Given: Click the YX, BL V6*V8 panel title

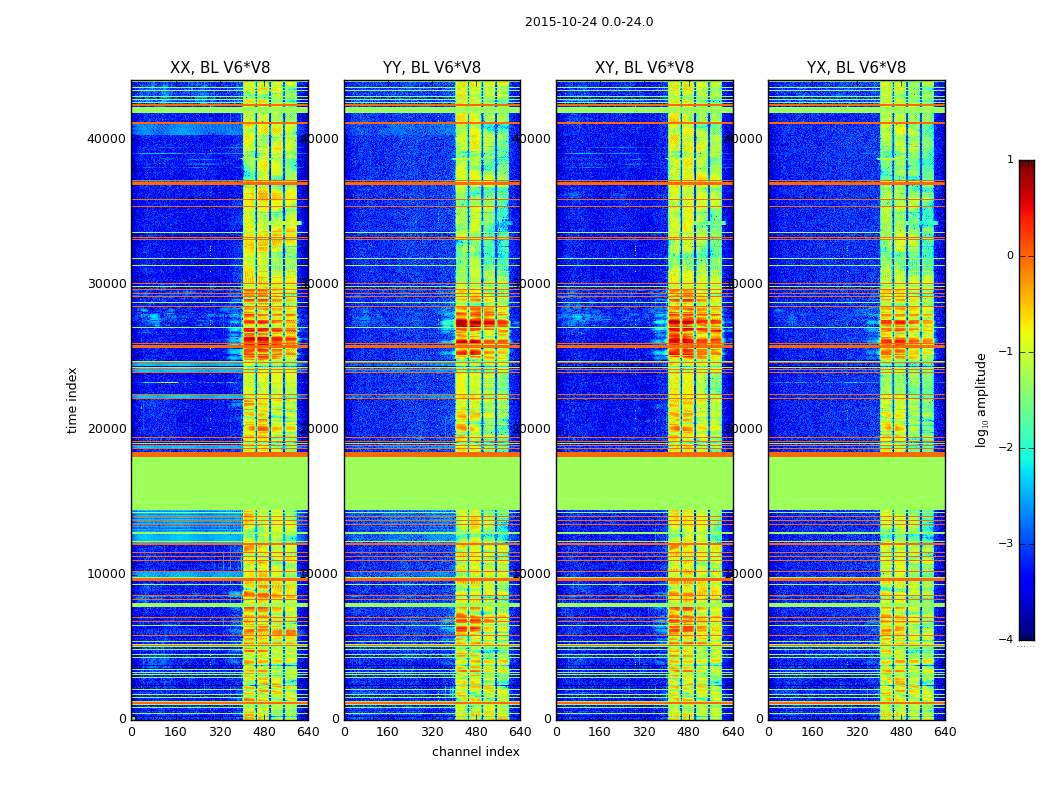Looking at the screenshot, I should click(856, 68).
